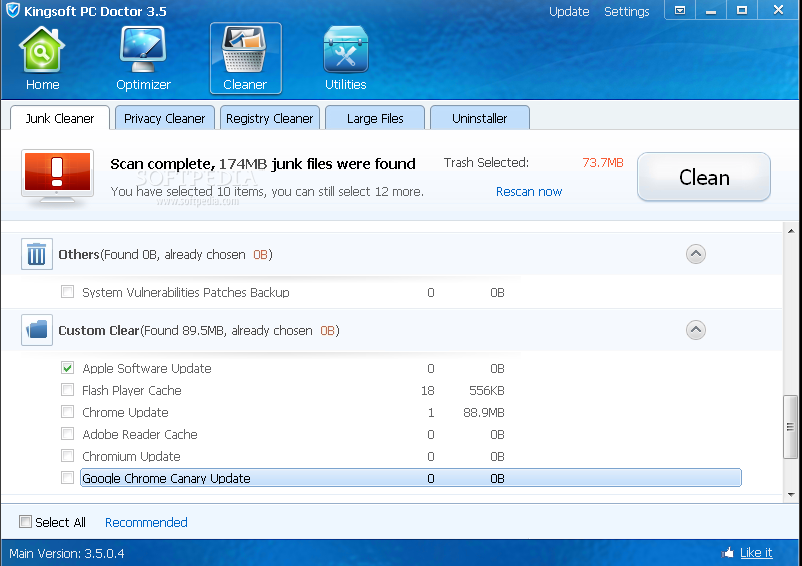Click the Apple Software Update label
The width and height of the screenshot is (802, 566).
[x=147, y=368]
